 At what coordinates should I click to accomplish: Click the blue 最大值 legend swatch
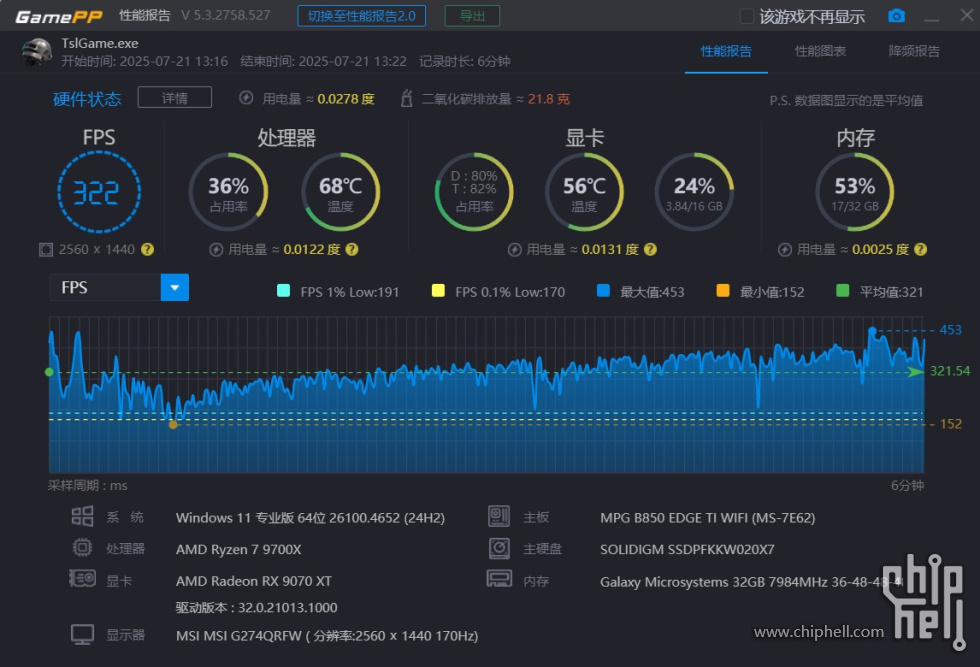(603, 291)
